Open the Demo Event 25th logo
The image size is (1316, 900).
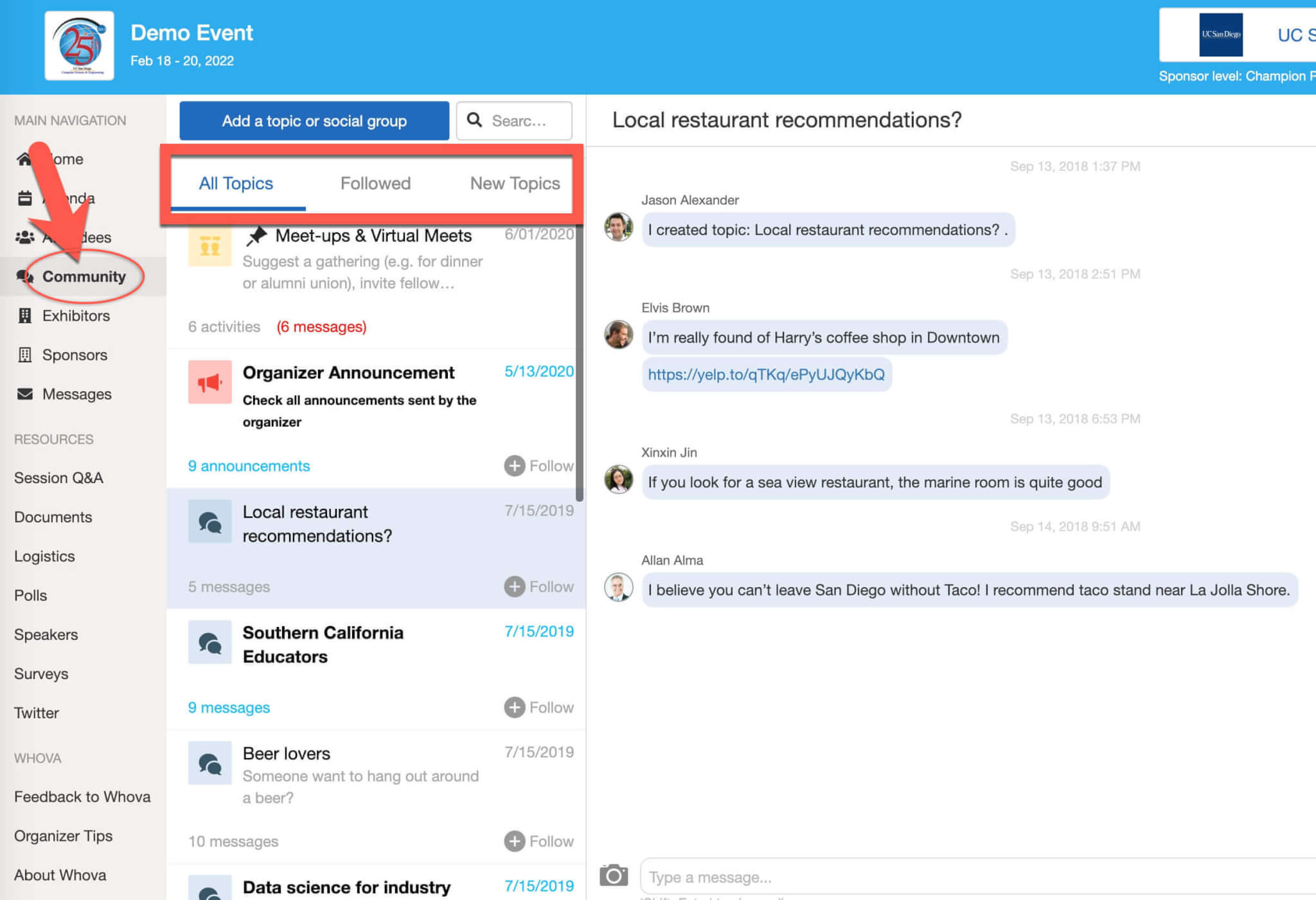(x=80, y=46)
